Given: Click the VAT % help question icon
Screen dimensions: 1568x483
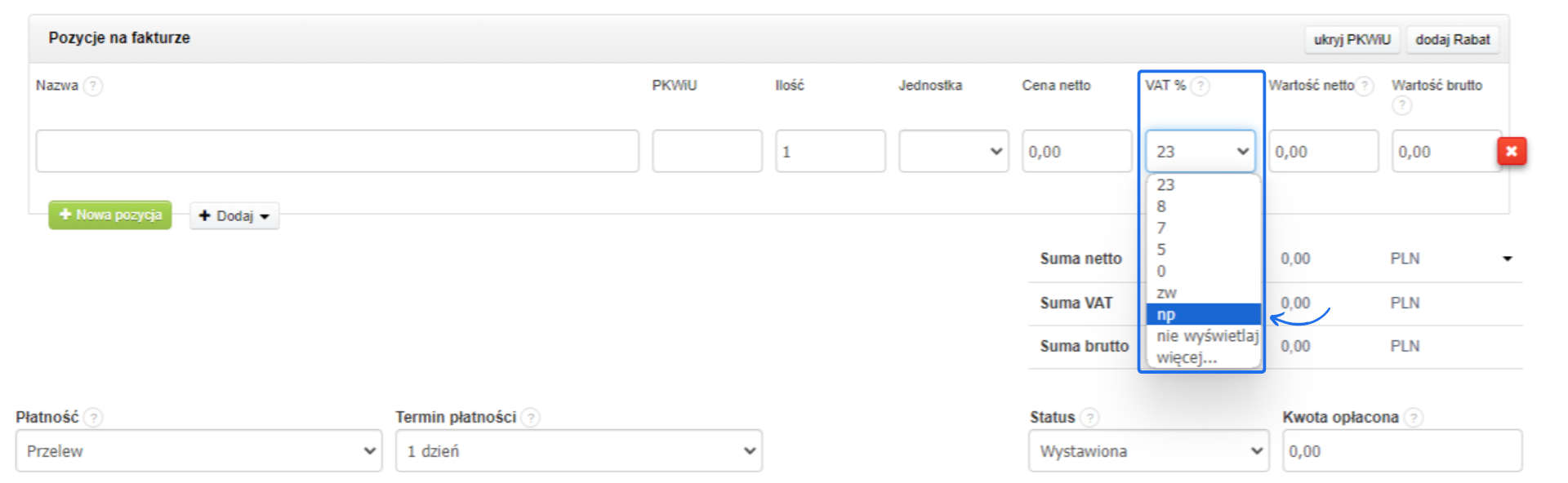Looking at the screenshot, I should (1200, 85).
